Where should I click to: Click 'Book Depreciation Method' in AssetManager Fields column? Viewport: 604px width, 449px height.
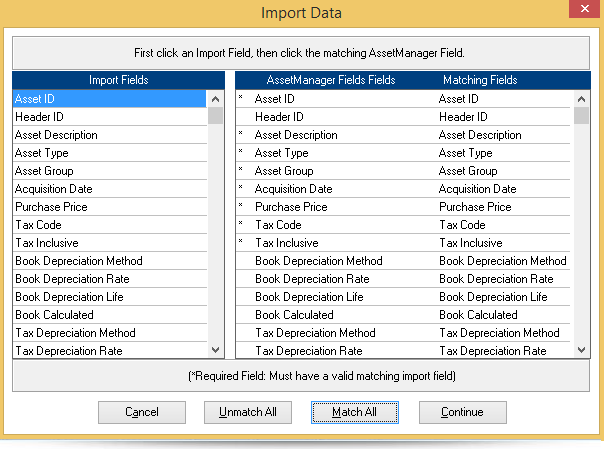click(x=319, y=261)
